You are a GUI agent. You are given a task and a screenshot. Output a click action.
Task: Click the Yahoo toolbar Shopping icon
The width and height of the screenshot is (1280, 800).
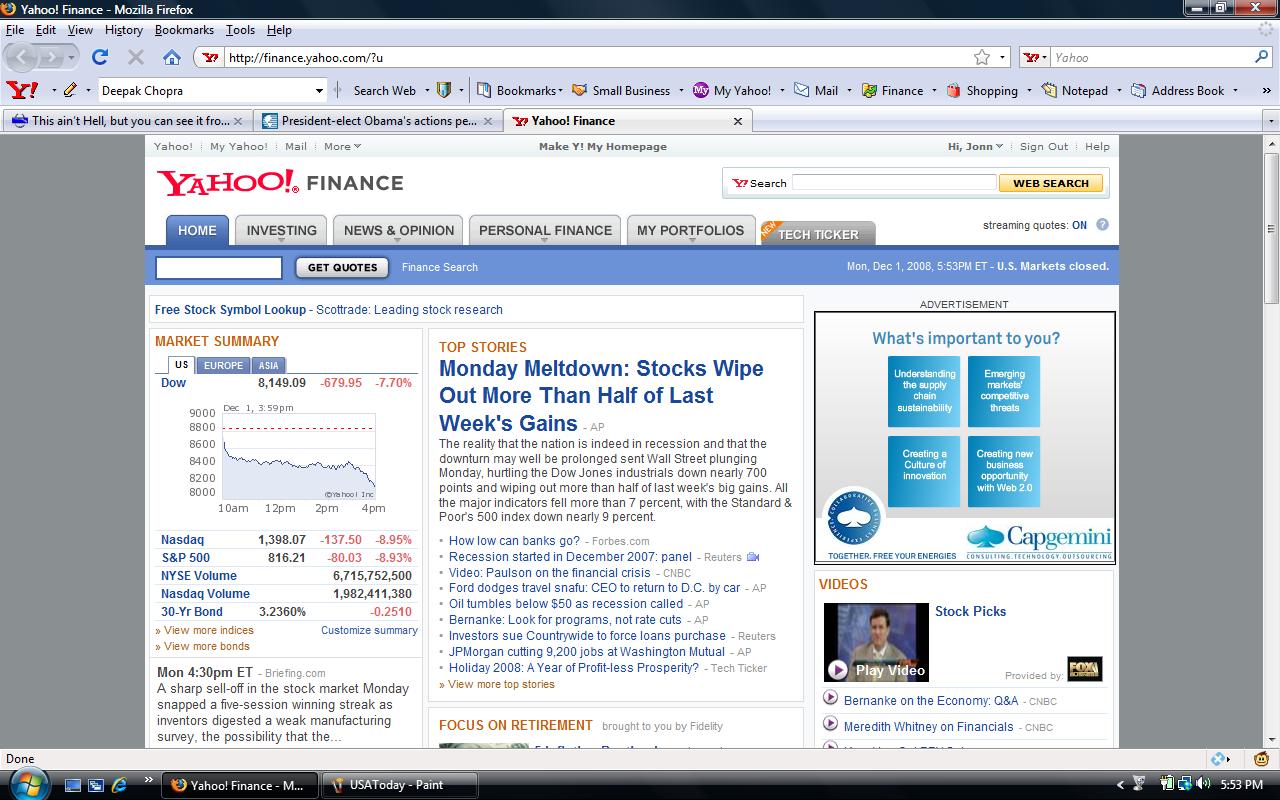(x=954, y=90)
